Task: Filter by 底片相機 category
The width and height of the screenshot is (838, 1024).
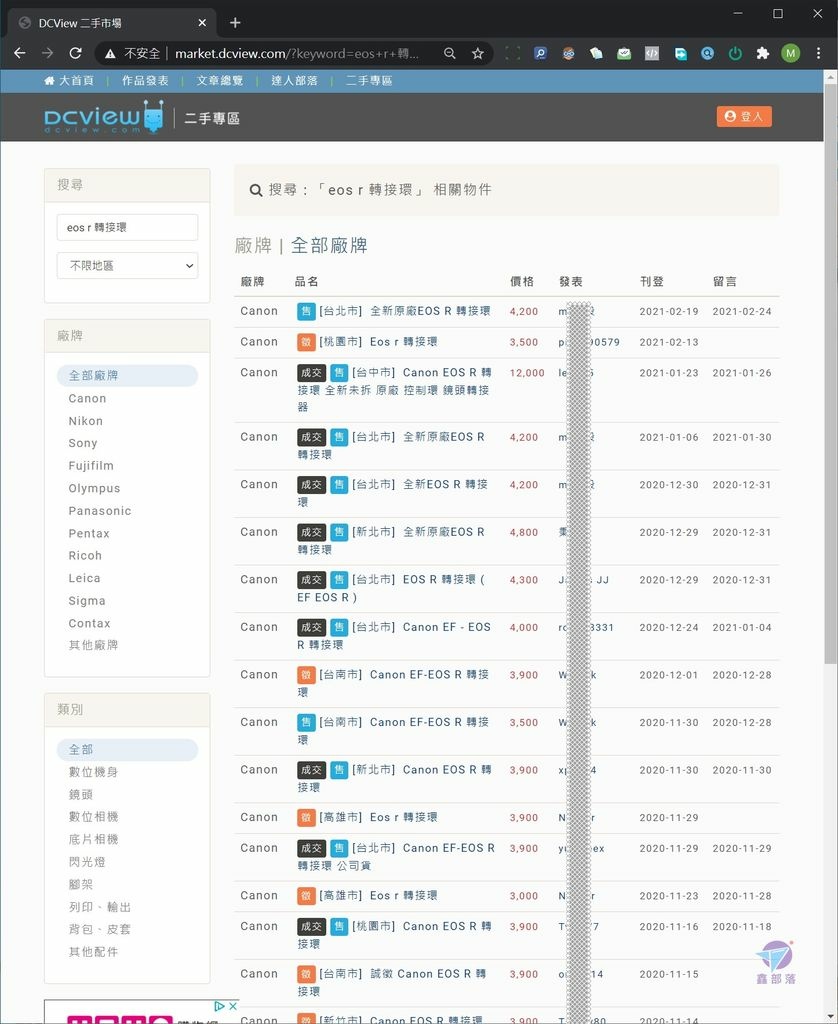Action: click(93, 839)
